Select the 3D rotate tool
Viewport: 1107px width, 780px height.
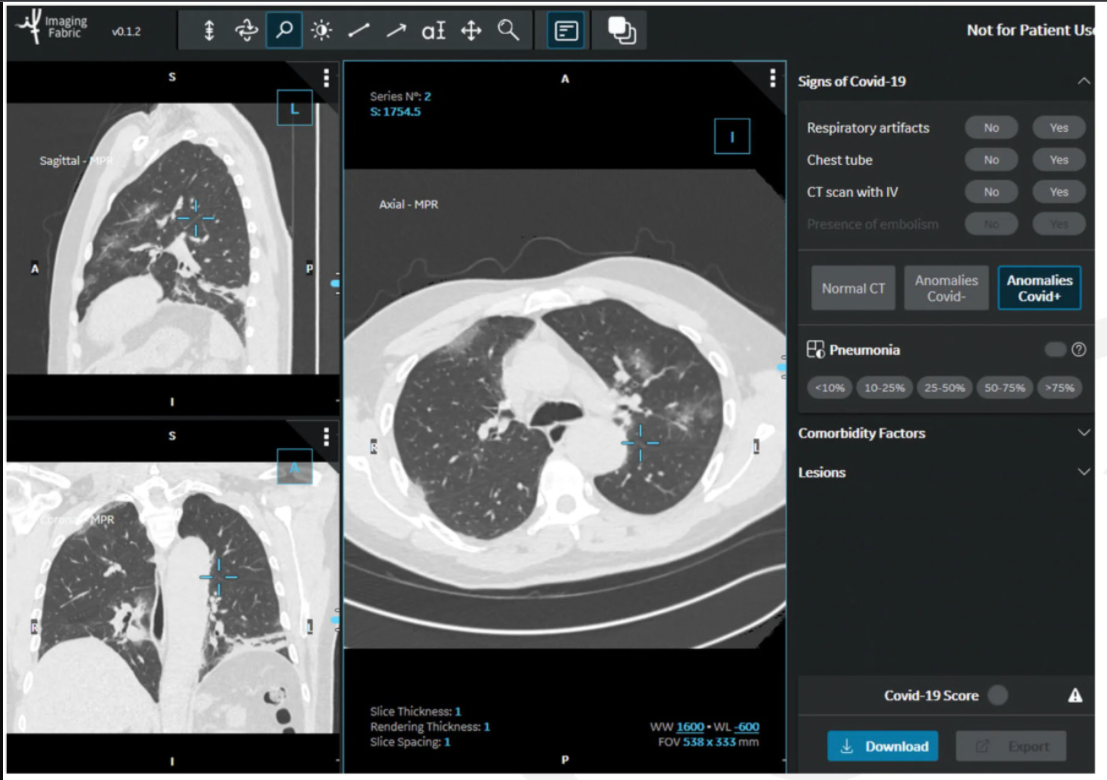tap(246, 31)
